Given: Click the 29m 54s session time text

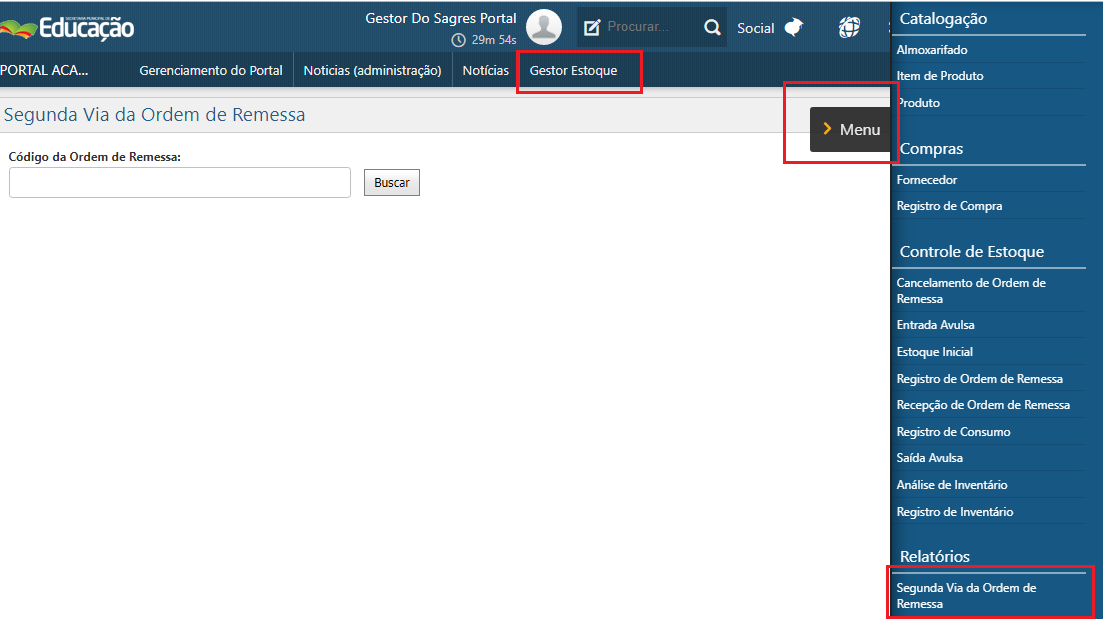Looking at the screenshot, I should [x=494, y=40].
